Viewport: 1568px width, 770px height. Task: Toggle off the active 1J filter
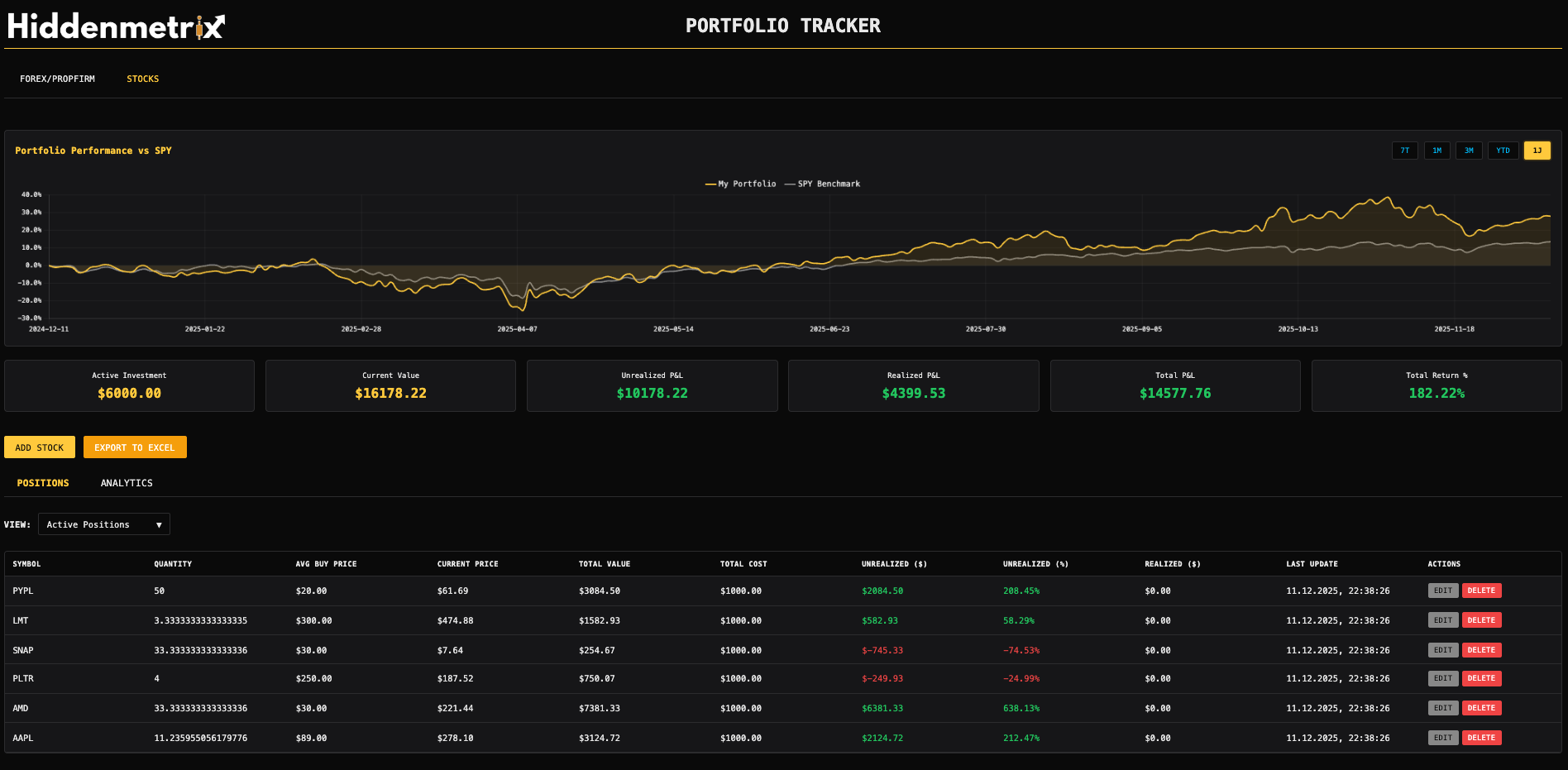pos(1537,151)
